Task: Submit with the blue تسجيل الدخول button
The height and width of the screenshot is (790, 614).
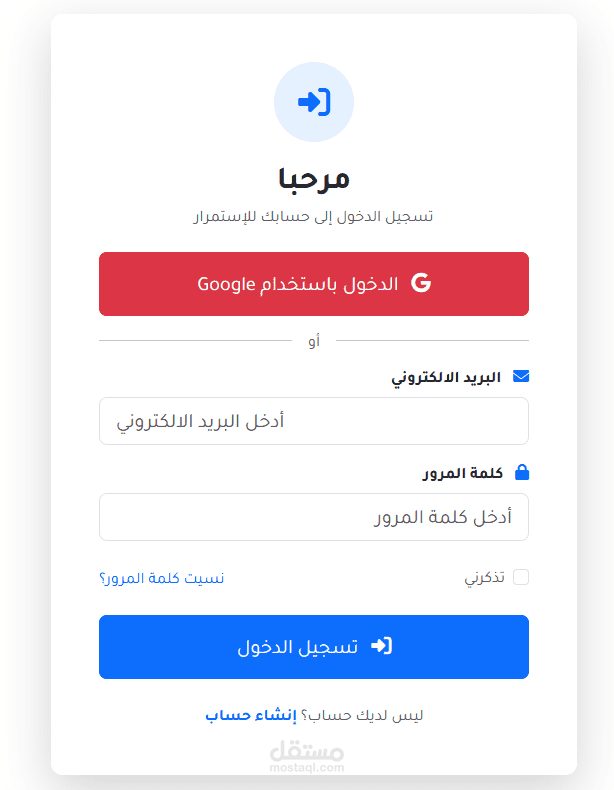Action: [x=314, y=647]
